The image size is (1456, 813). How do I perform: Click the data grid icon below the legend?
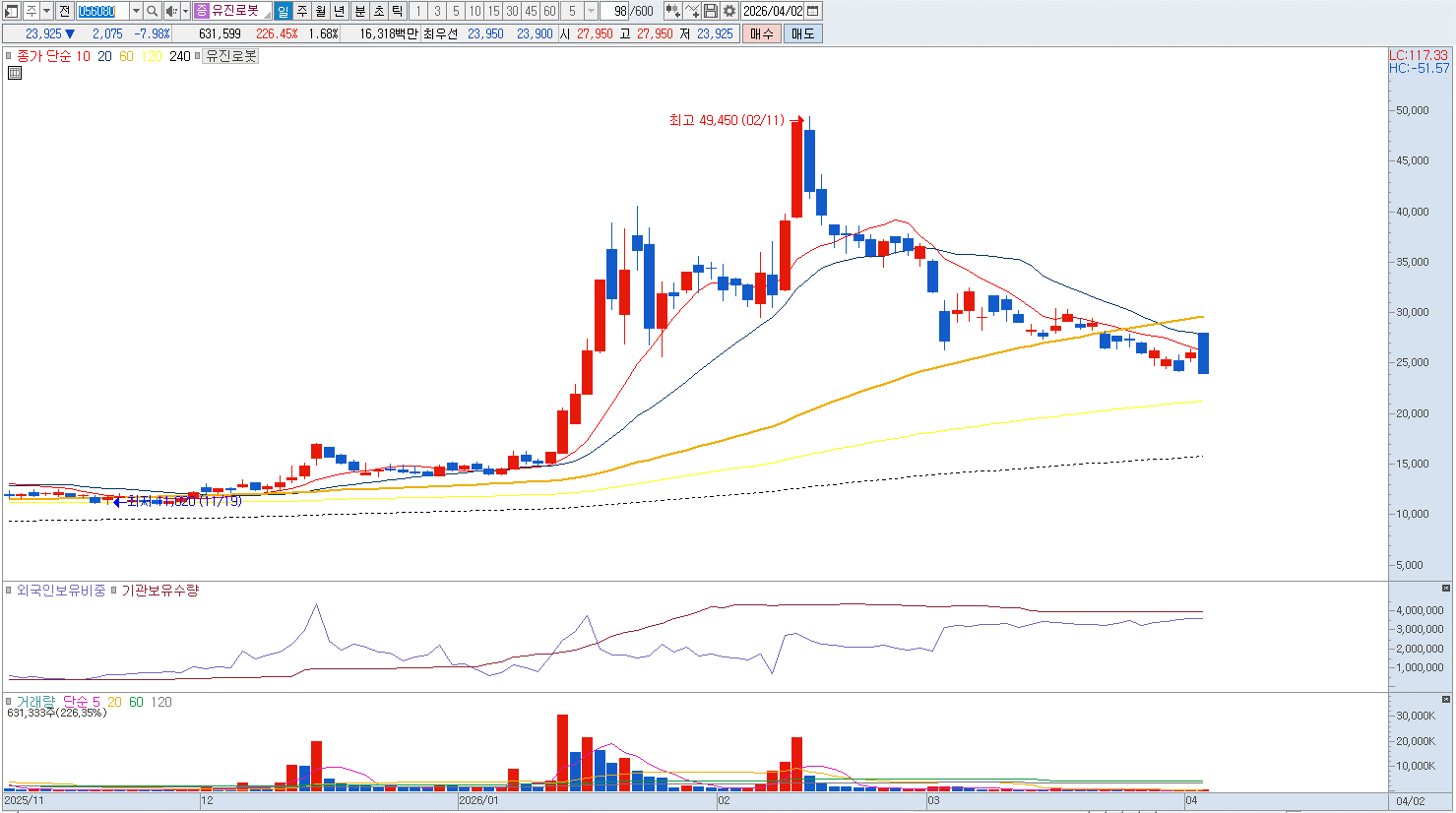(15, 73)
